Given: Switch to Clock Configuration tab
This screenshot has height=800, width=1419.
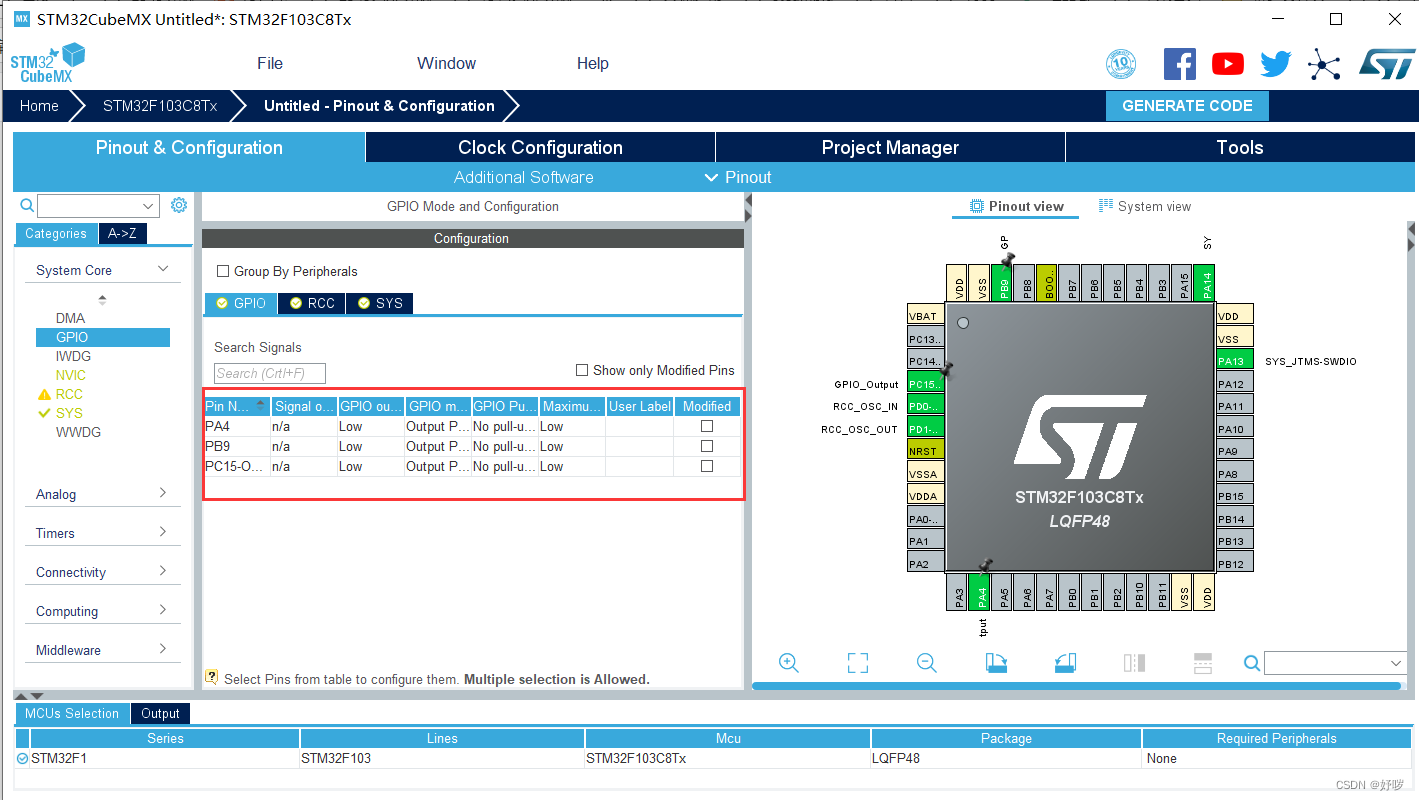Looking at the screenshot, I should point(540,147).
